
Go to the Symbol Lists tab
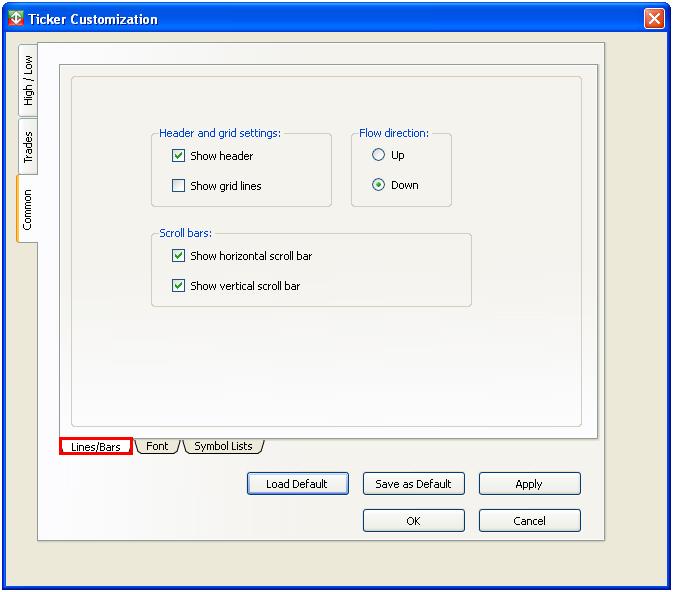point(223,446)
